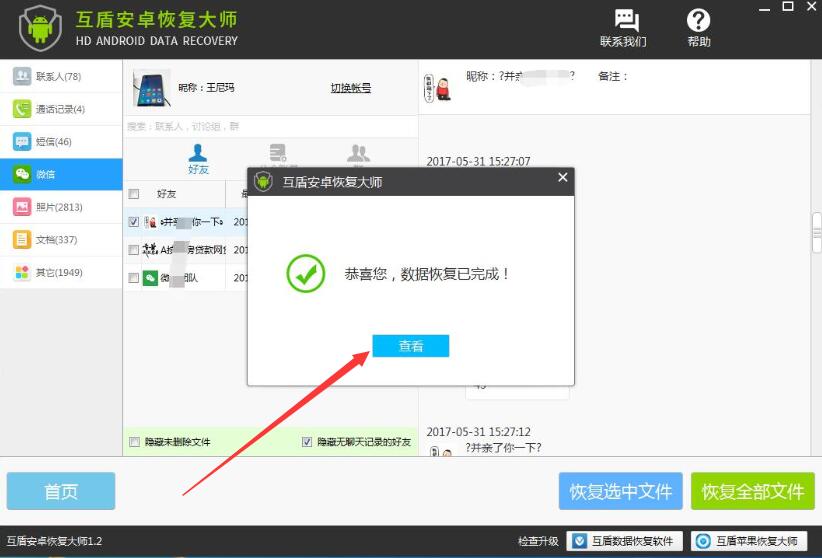
Task: Select 短信(46) messages category
Action: (61, 142)
